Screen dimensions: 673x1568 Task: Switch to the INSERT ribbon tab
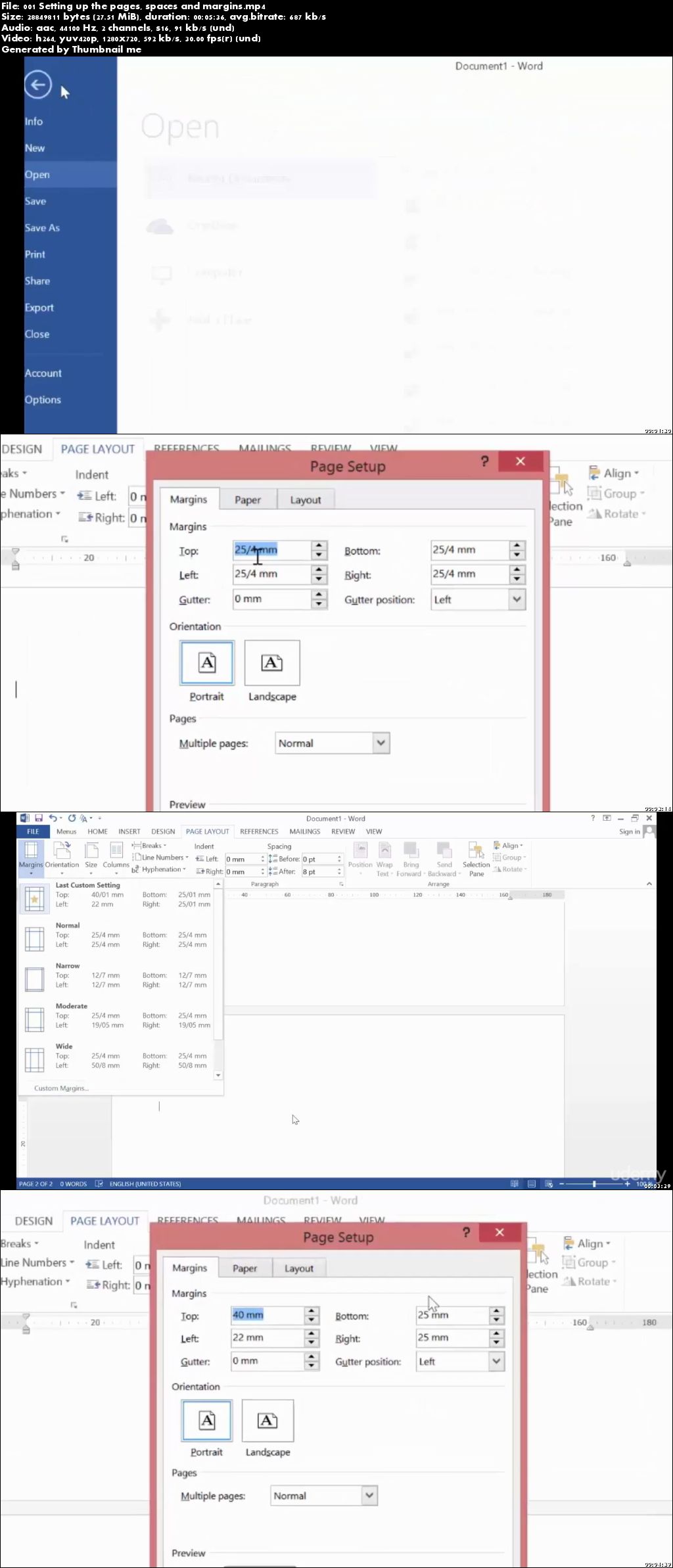tap(129, 831)
